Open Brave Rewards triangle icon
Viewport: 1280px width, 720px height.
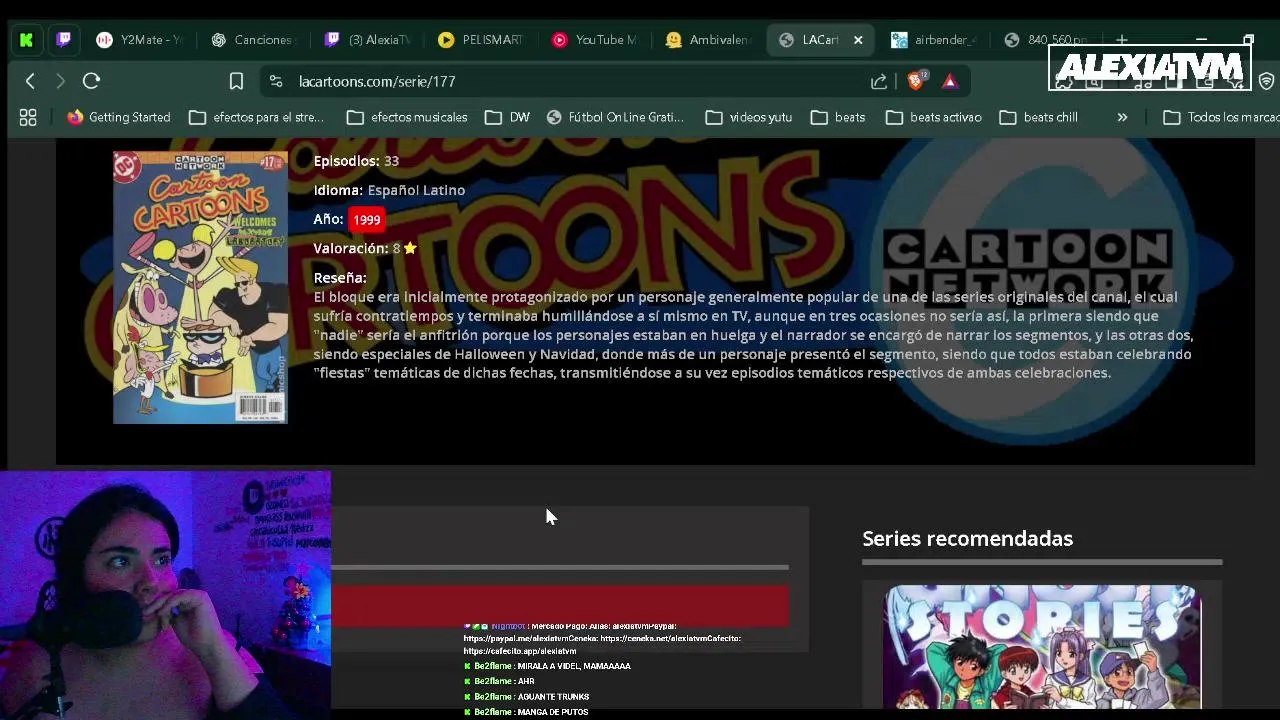click(x=950, y=81)
